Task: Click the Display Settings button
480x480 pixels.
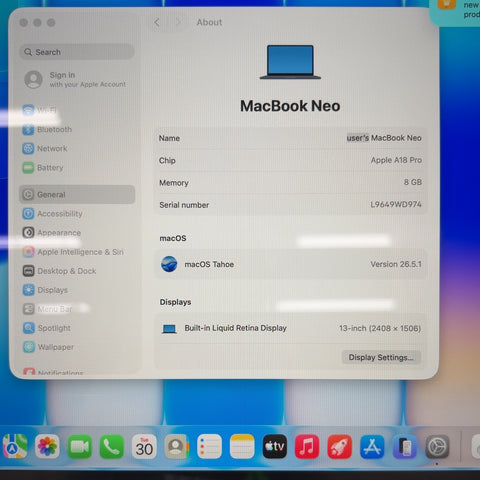Action: 381,357
